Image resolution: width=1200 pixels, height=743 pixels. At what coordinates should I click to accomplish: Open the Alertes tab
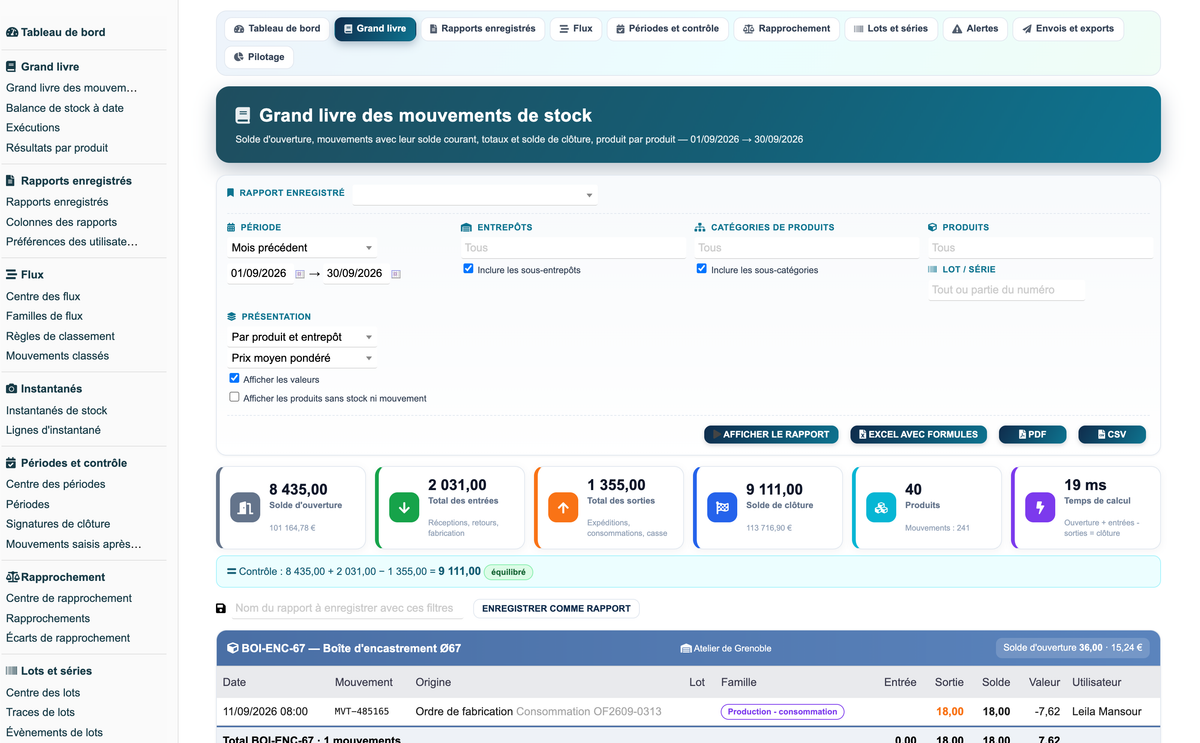pos(975,29)
